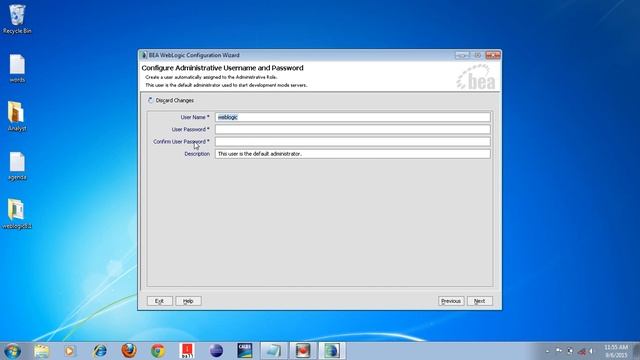
Task: Click the BEA WebLogic Configuration Wizard title icon
Action: [144, 55]
